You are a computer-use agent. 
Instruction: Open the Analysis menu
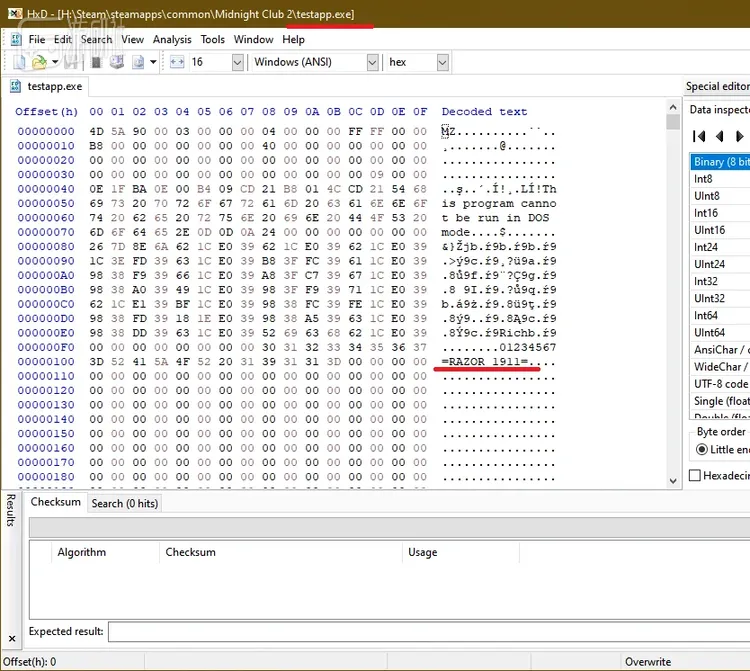point(172,39)
